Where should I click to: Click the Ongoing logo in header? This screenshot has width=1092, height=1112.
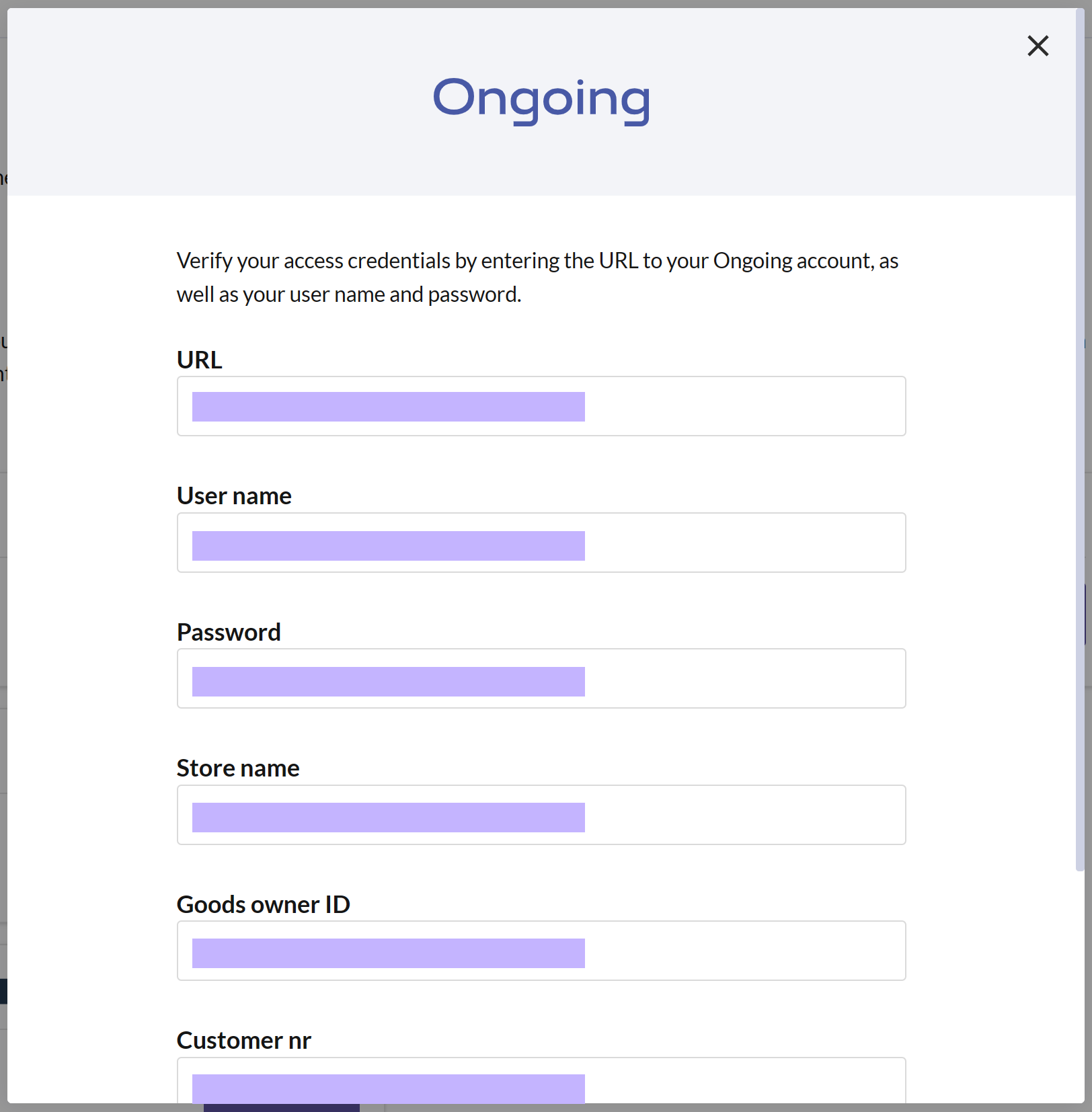541,100
